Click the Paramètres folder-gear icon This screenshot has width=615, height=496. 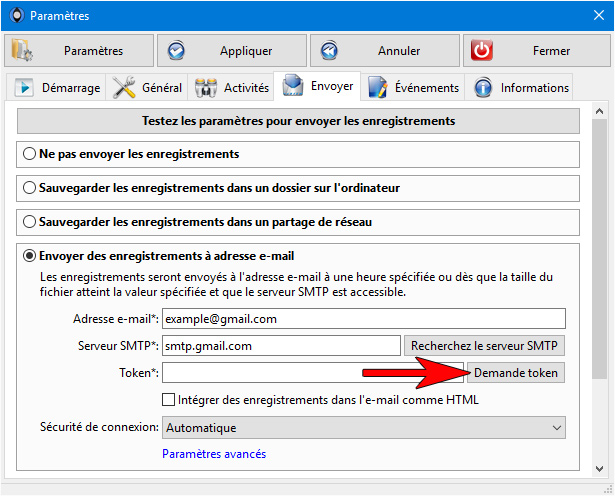click(22, 50)
